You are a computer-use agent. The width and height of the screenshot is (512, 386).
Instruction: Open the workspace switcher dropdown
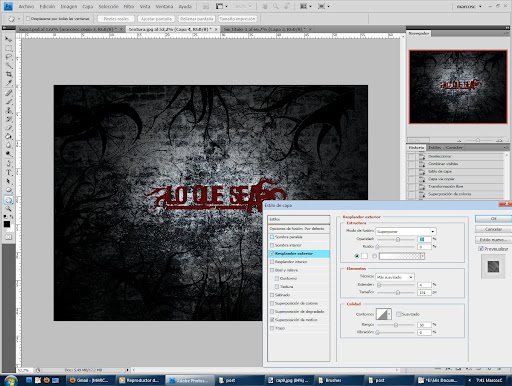point(468,6)
